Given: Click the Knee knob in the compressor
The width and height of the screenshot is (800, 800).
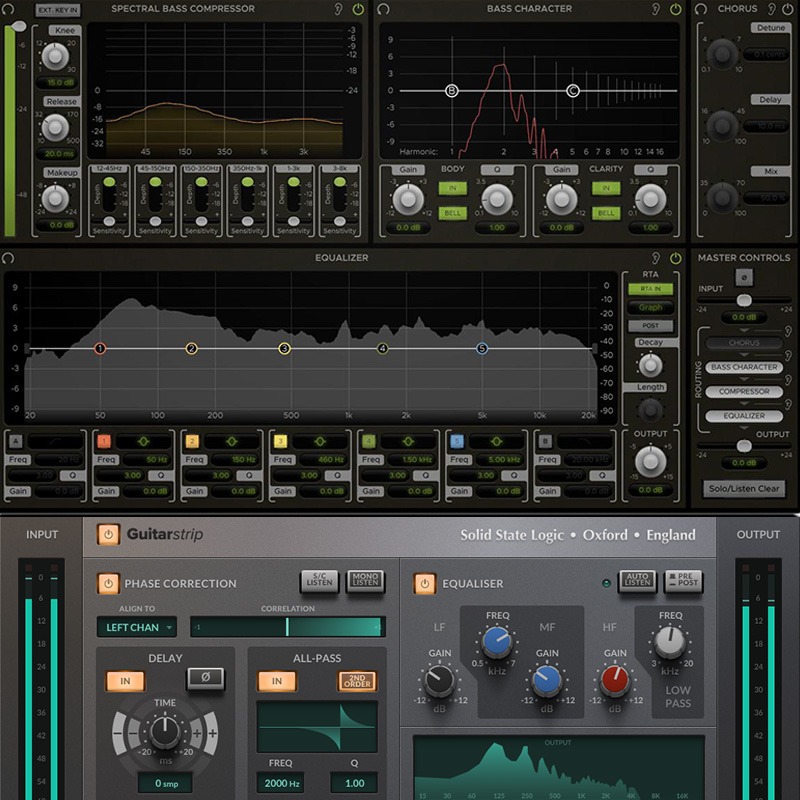Looking at the screenshot, I should pyautogui.click(x=55, y=56).
